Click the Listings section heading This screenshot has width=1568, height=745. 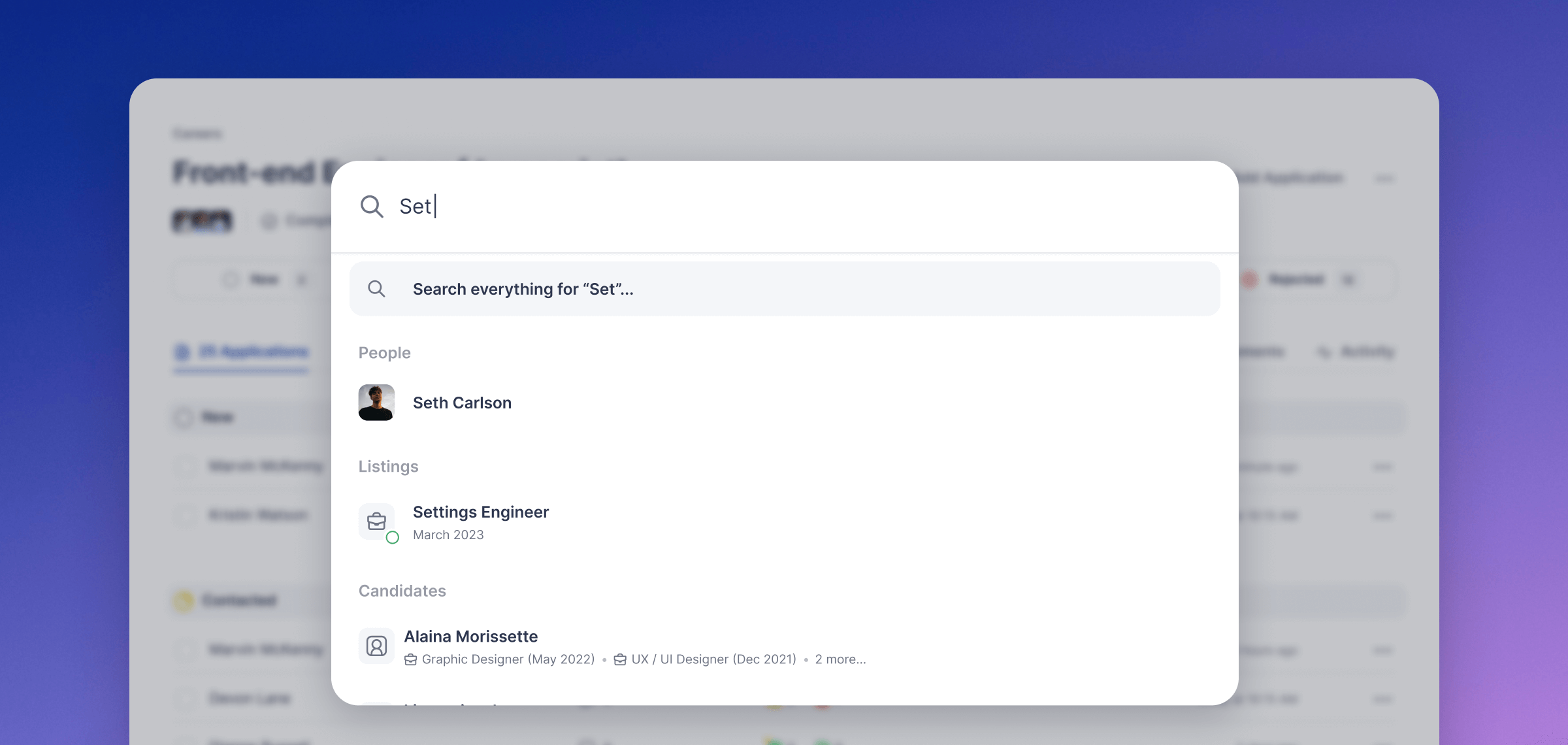click(x=388, y=467)
